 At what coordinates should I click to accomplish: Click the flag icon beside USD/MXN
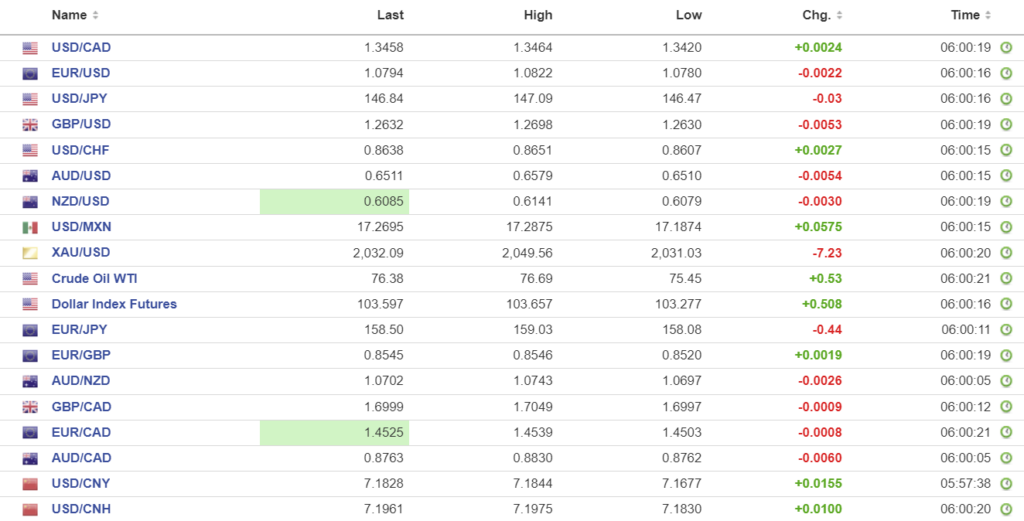30,228
